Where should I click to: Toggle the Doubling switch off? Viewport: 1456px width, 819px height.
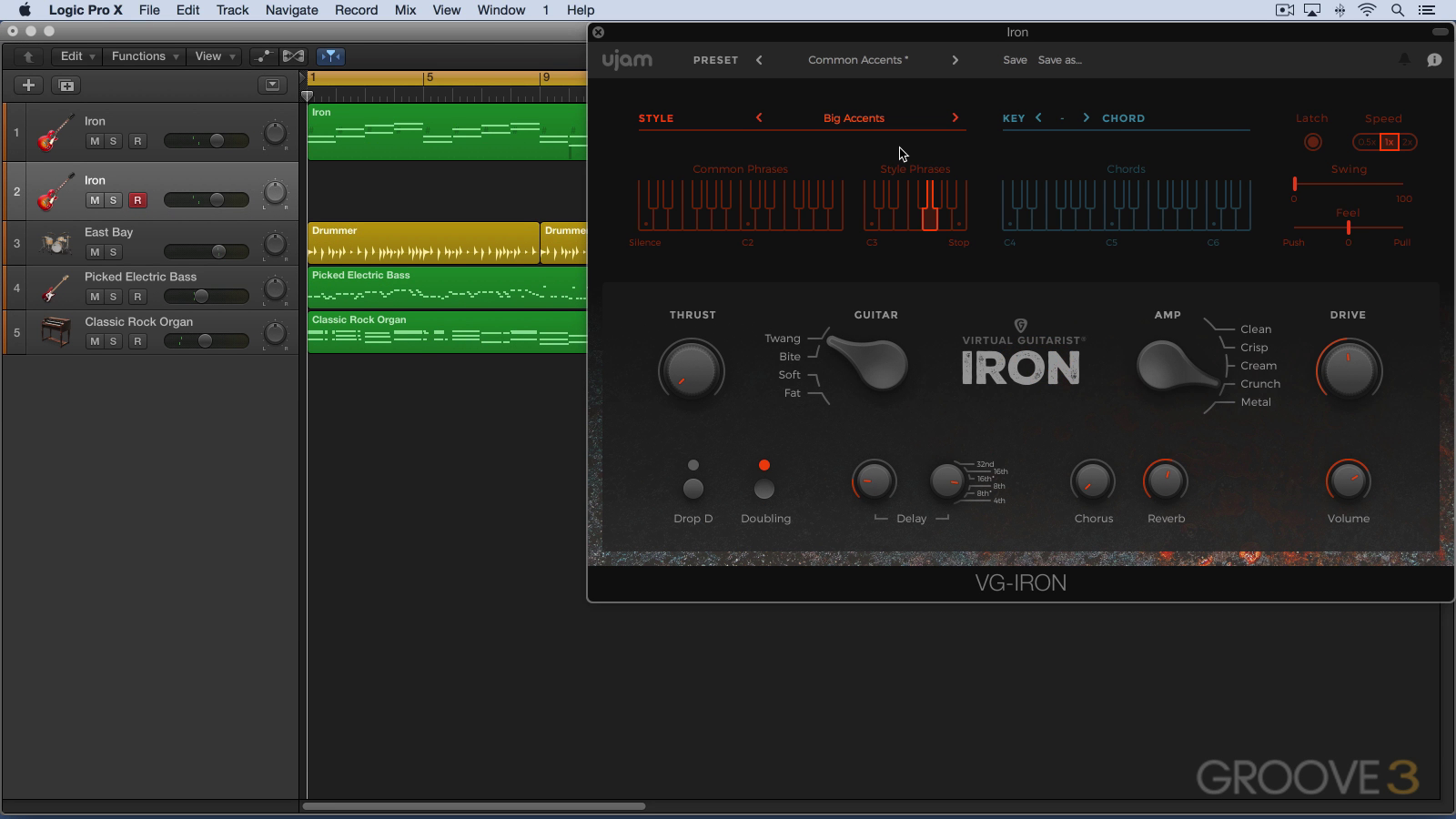tap(764, 489)
